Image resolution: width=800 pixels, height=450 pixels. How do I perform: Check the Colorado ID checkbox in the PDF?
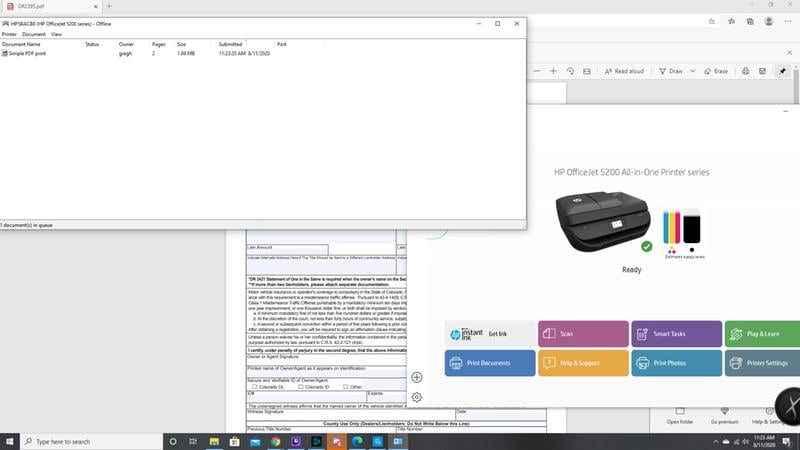click(x=301, y=387)
